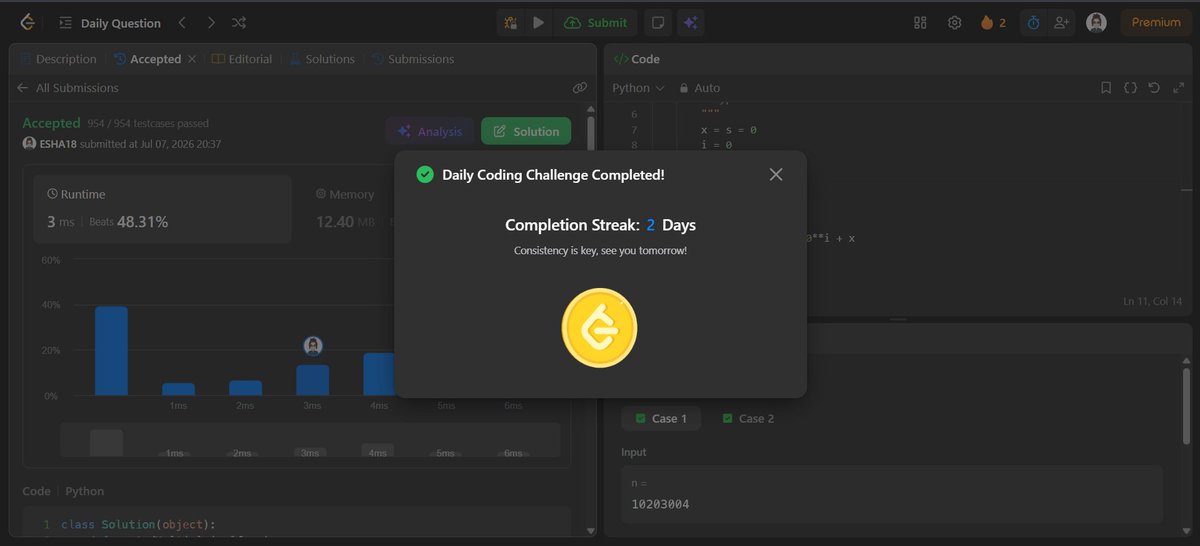Submit the solution
The image size is (1200, 546).
pos(596,22)
